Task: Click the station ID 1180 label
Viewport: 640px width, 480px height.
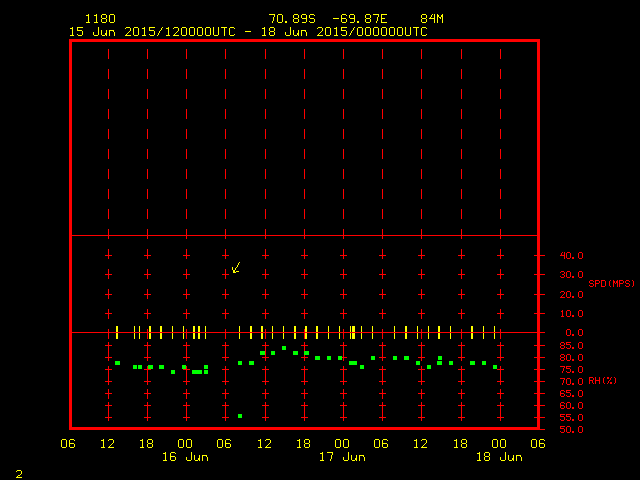Action: (99, 19)
